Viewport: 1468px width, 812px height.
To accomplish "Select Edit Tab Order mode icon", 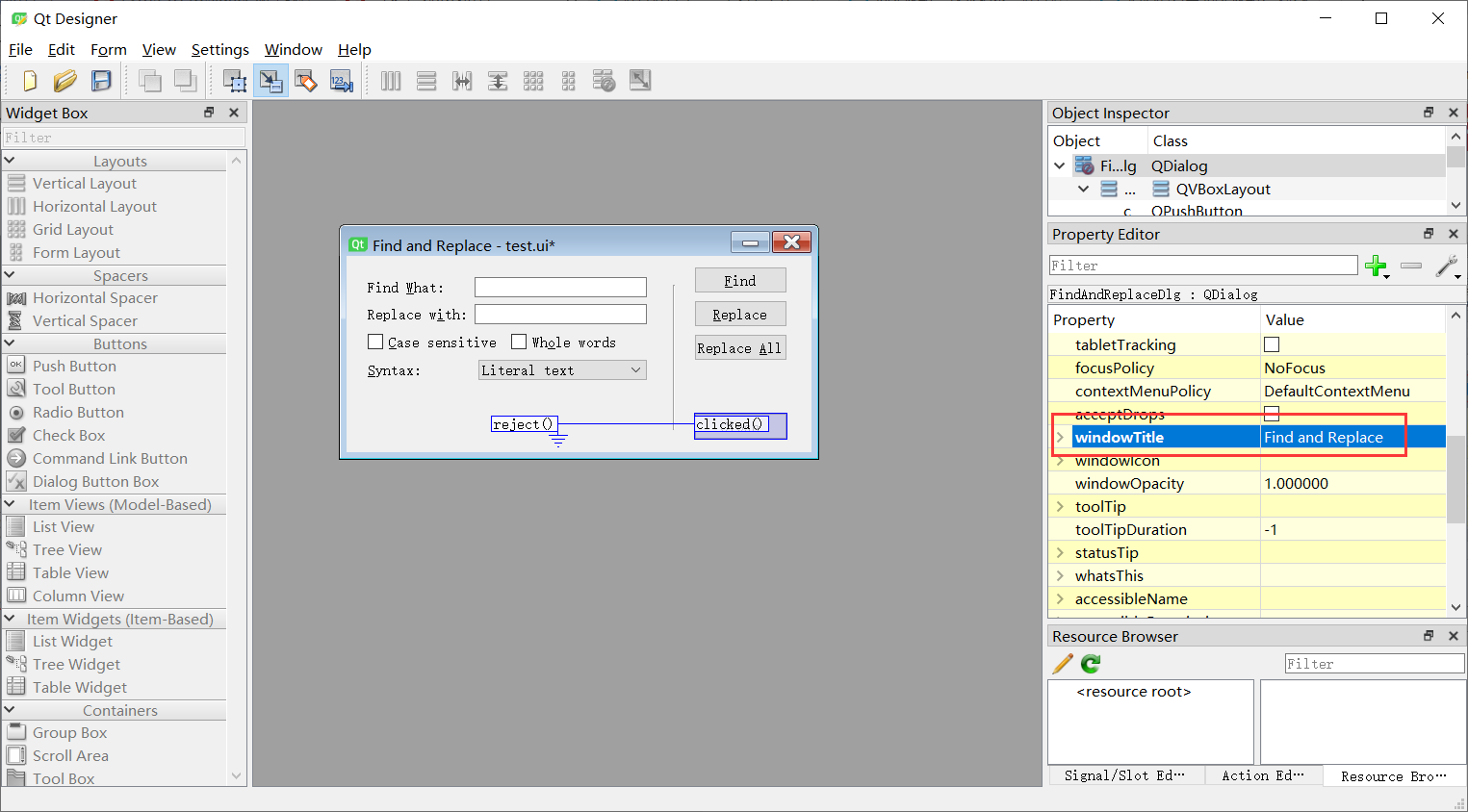I will point(342,81).
